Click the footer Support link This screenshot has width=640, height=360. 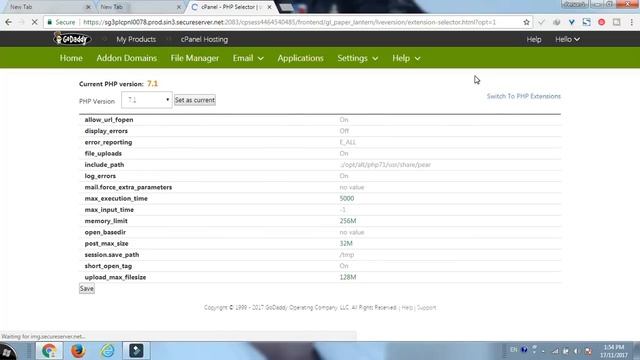point(426,308)
